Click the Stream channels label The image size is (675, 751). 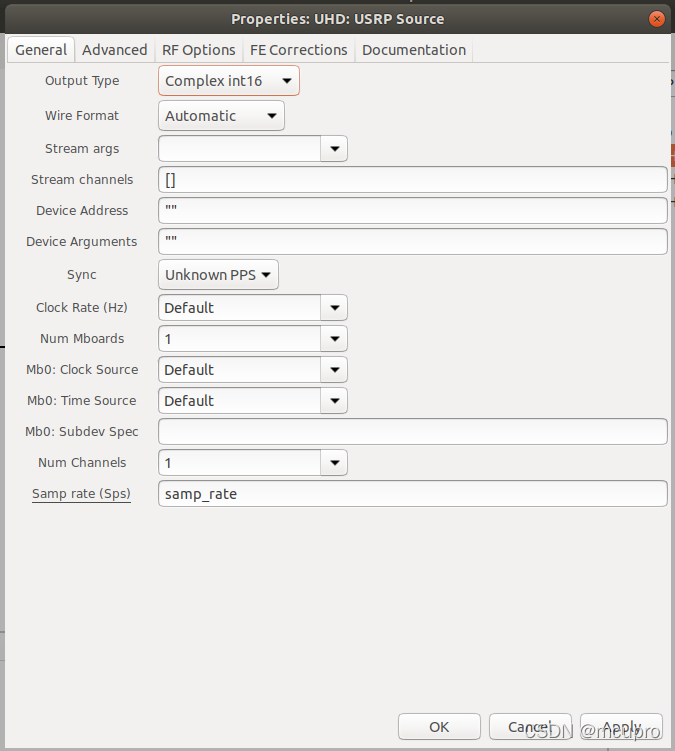click(x=82, y=180)
